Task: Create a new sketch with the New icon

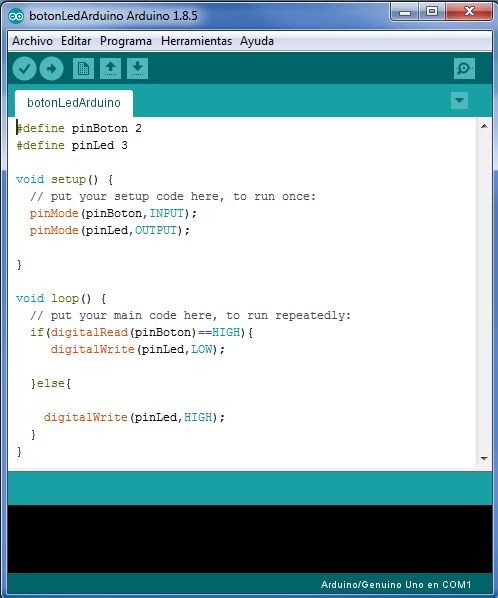Action: click(x=84, y=69)
